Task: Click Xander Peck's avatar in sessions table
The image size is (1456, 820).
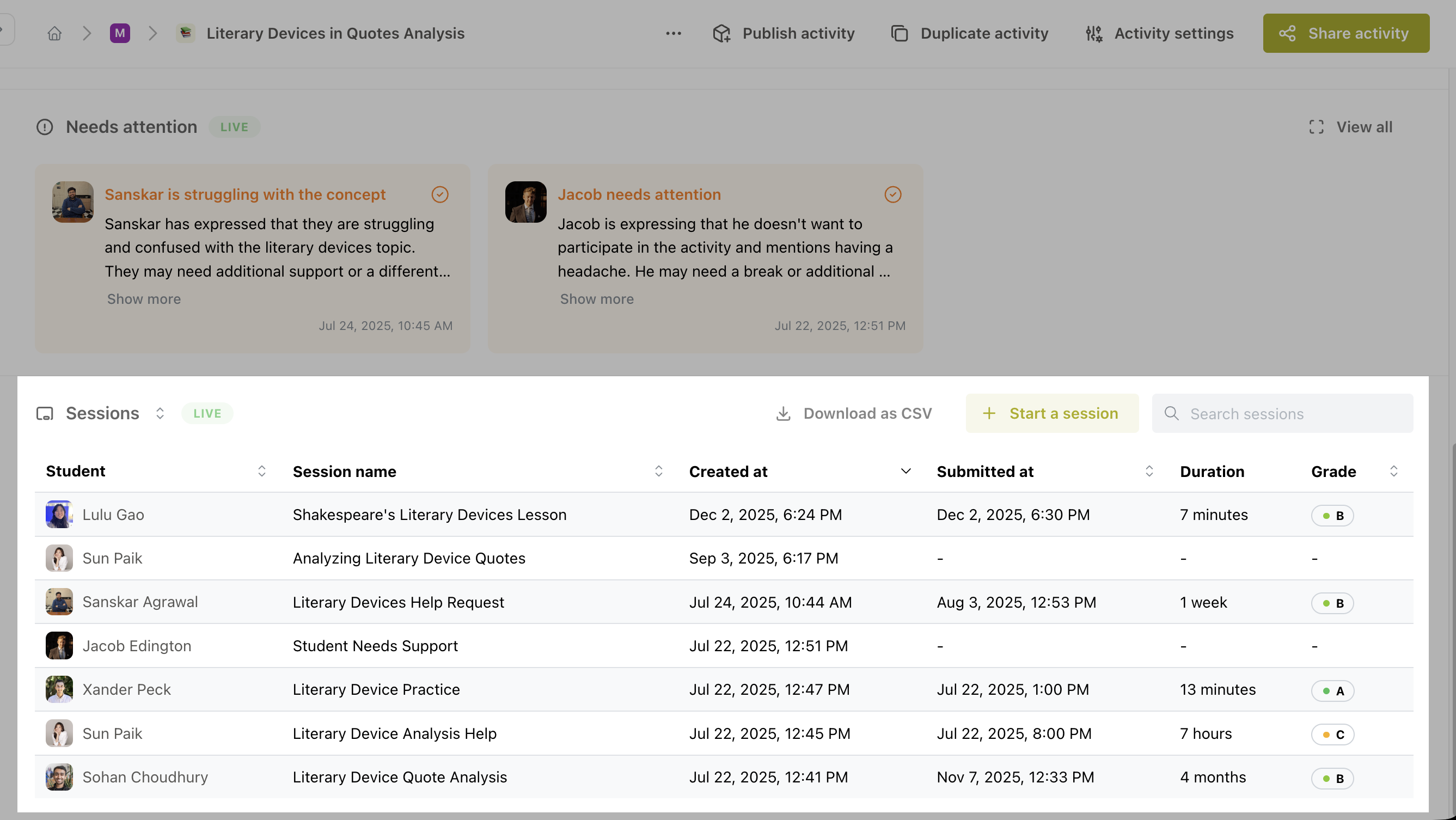Action: point(59,689)
